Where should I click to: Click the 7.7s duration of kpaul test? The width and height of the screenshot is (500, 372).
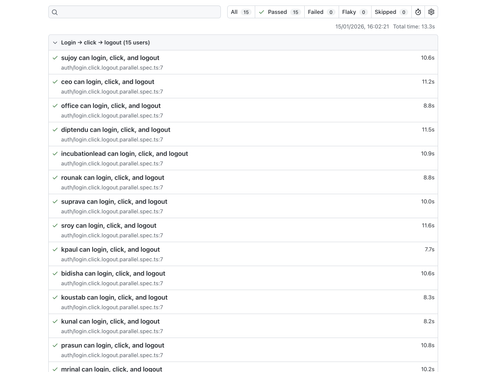[430, 250]
